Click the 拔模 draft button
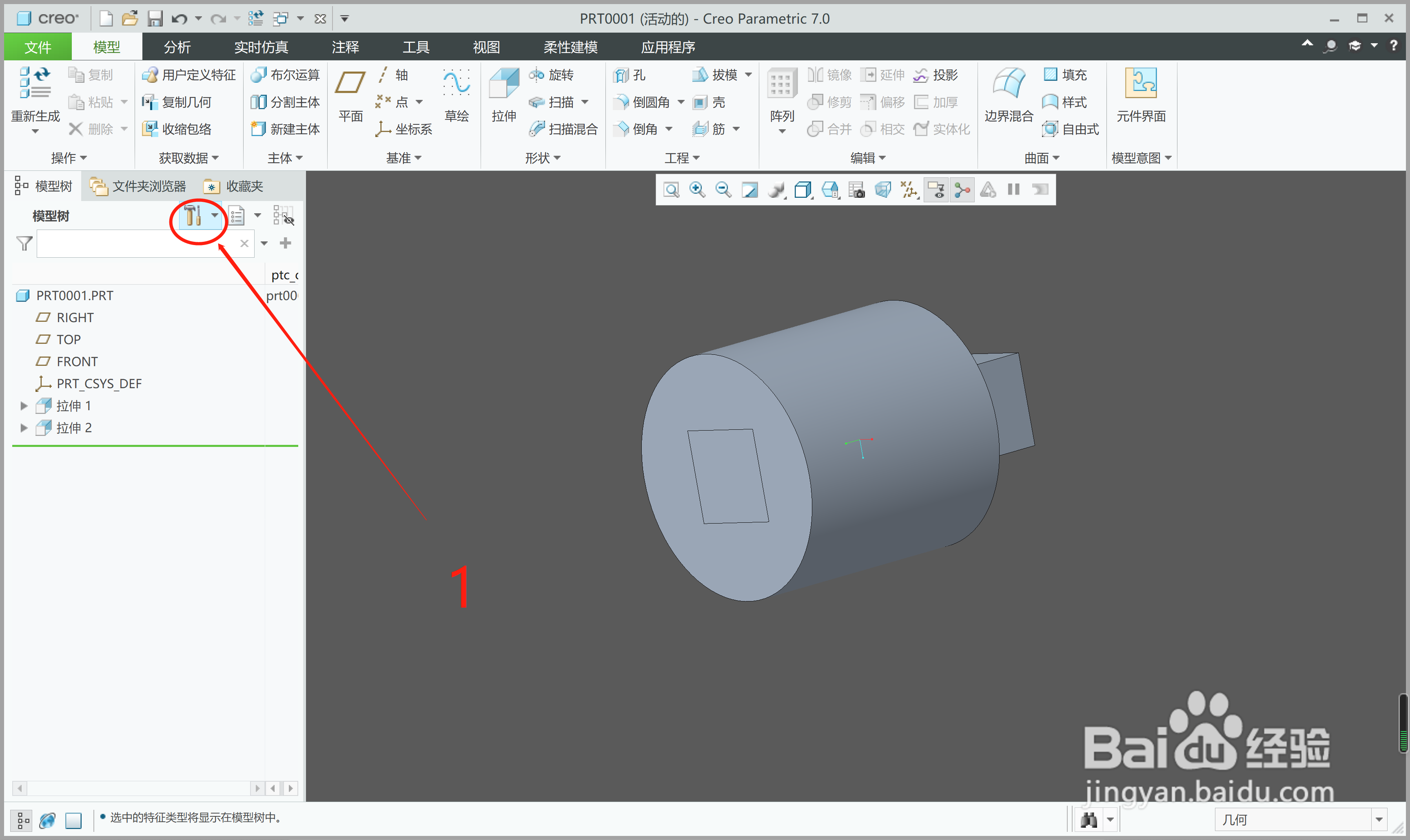 [x=715, y=75]
